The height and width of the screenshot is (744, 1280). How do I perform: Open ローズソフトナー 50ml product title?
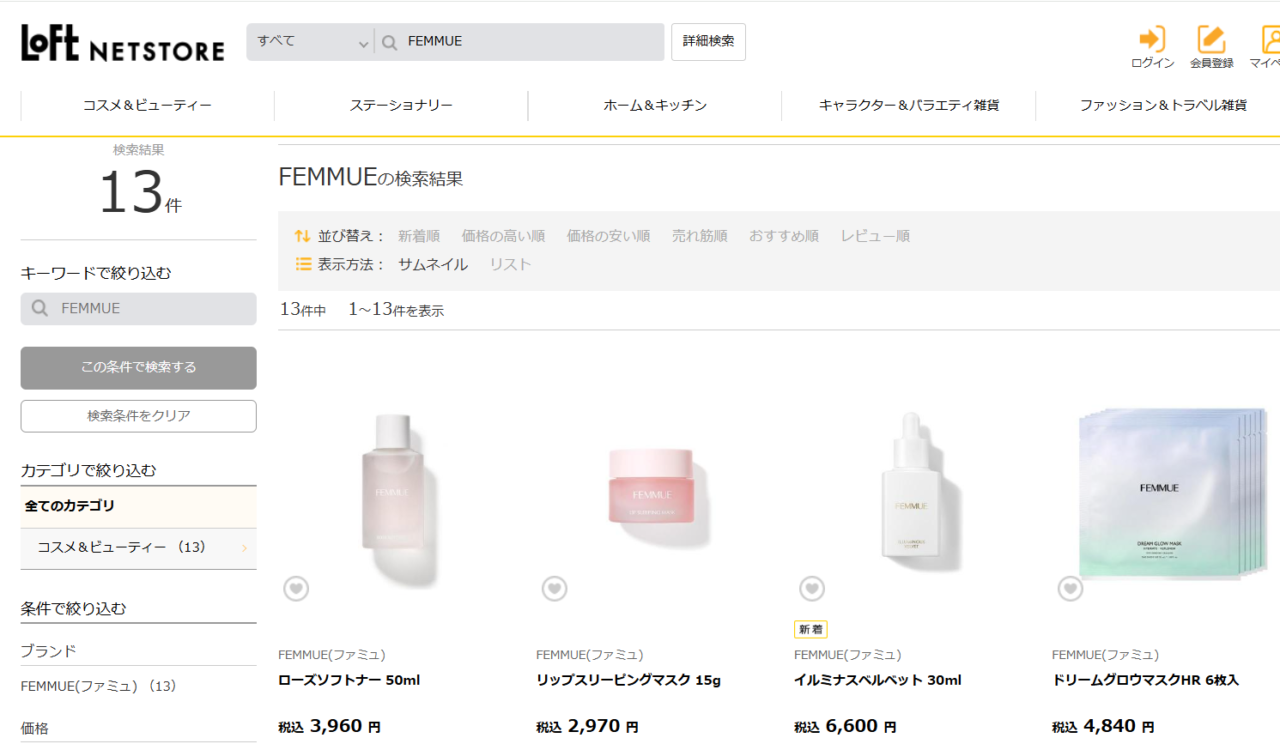point(349,680)
